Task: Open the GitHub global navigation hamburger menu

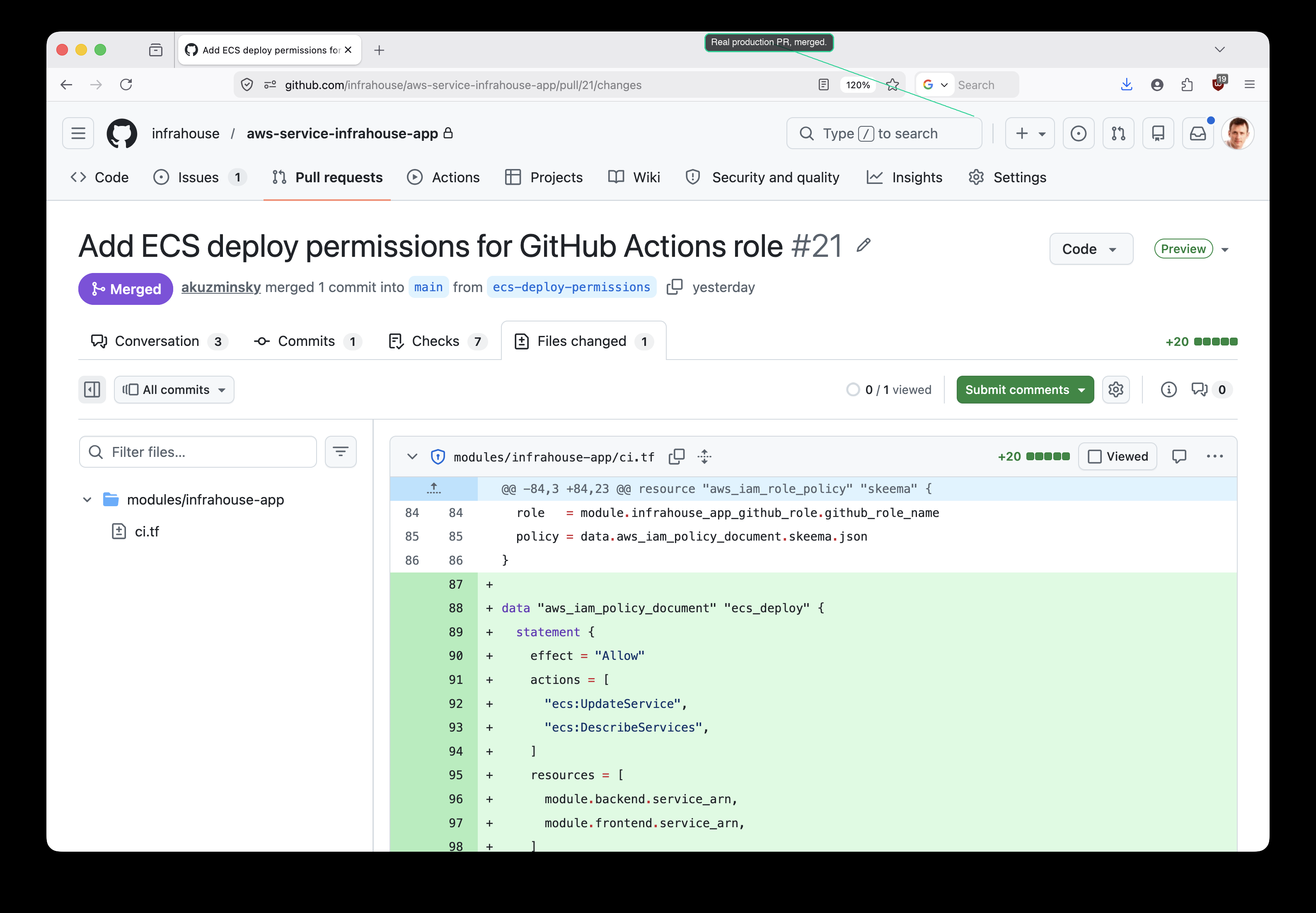Action: (78, 133)
